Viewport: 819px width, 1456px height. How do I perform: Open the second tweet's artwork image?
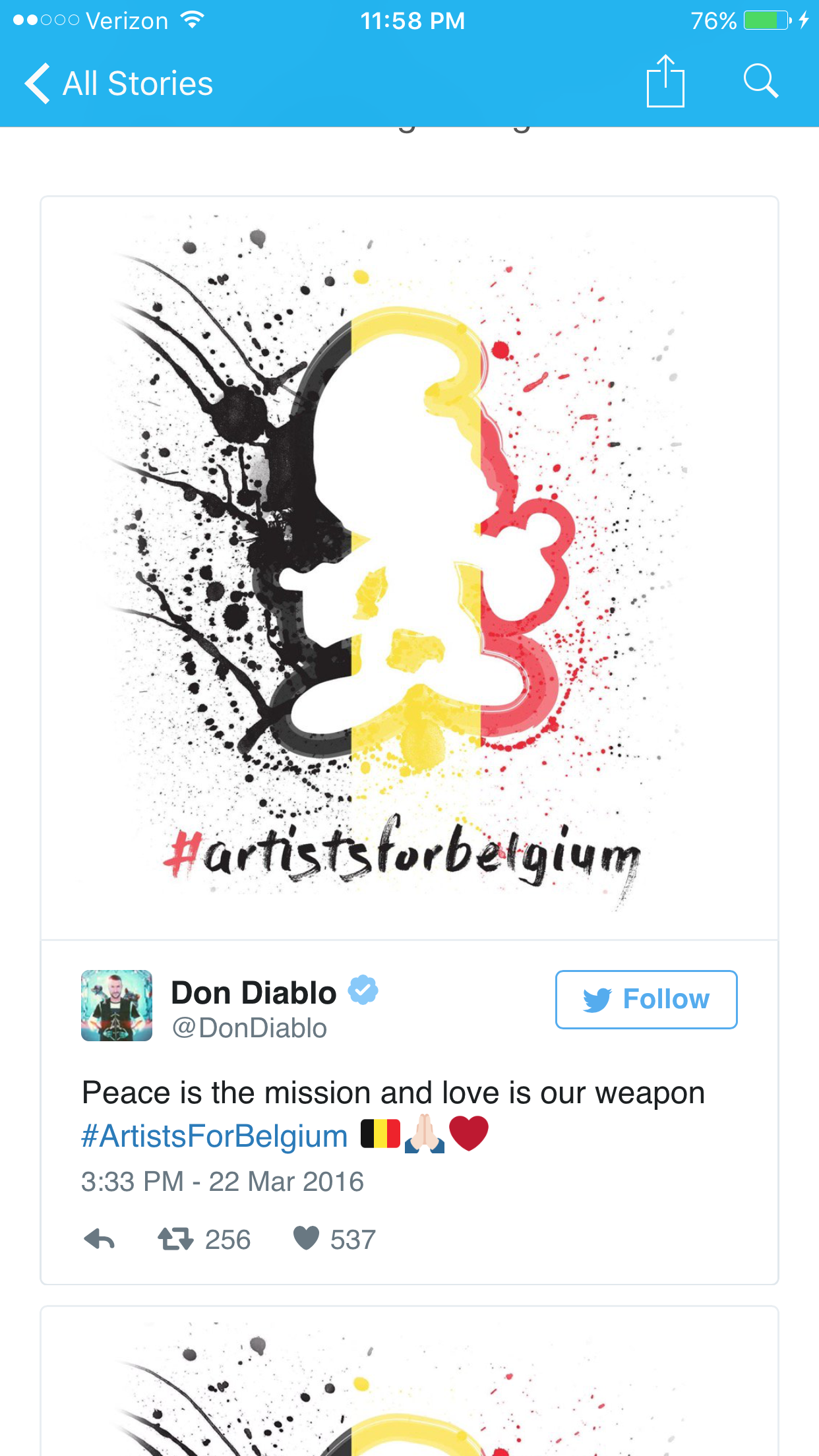[409, 1382]
